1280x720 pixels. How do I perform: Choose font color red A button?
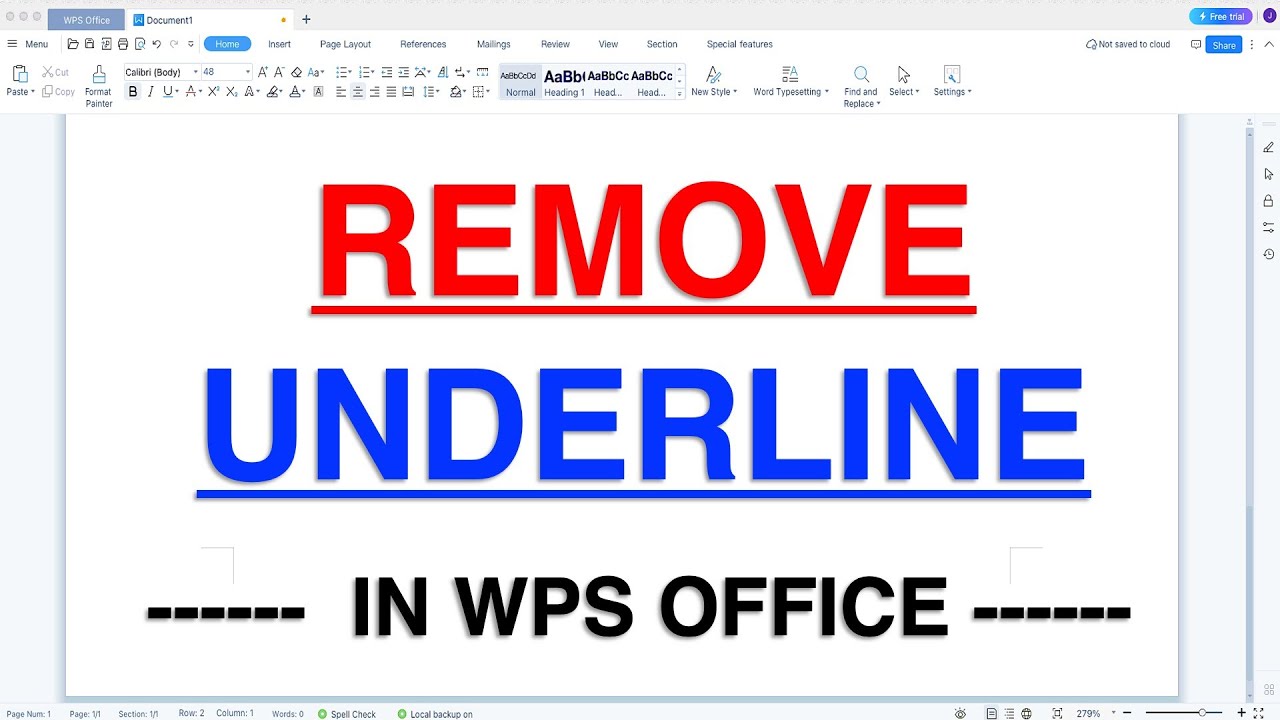tap(190, 92)
